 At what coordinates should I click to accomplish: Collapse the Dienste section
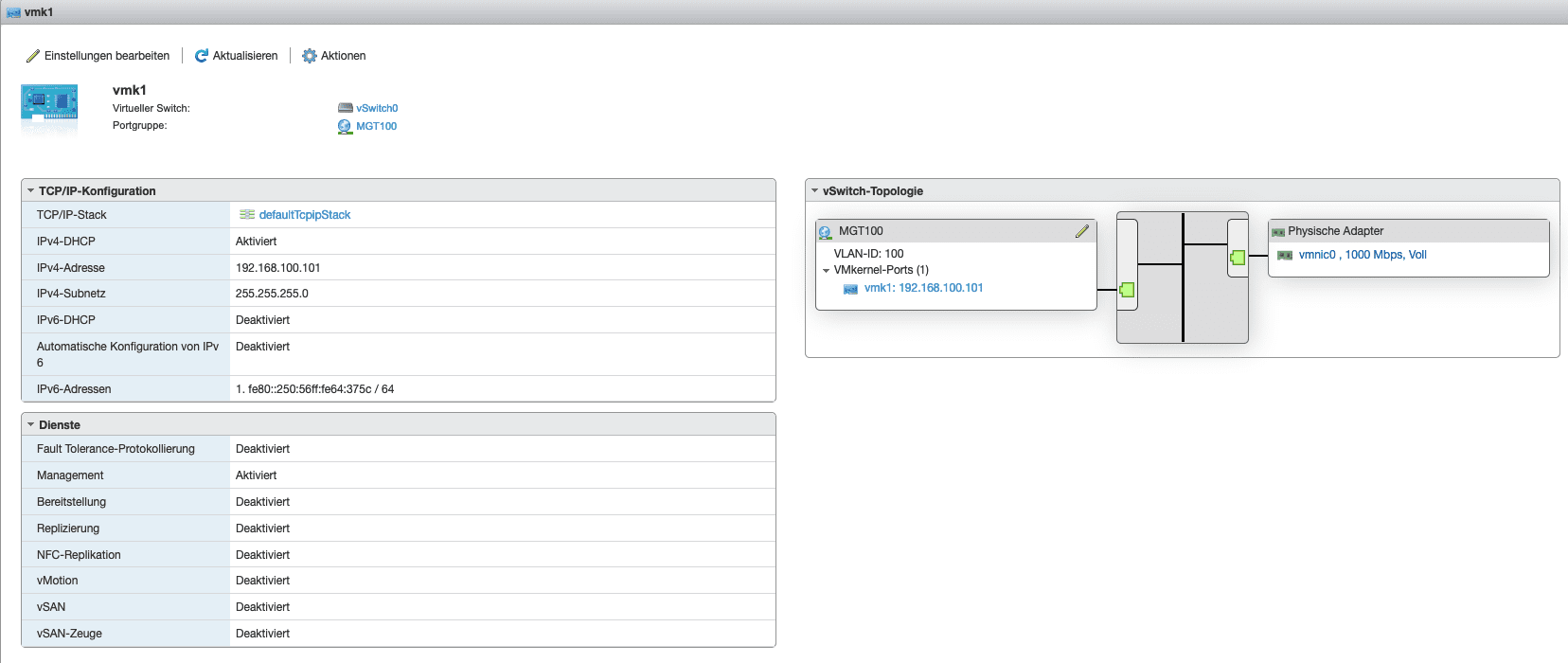click(31, 425)
